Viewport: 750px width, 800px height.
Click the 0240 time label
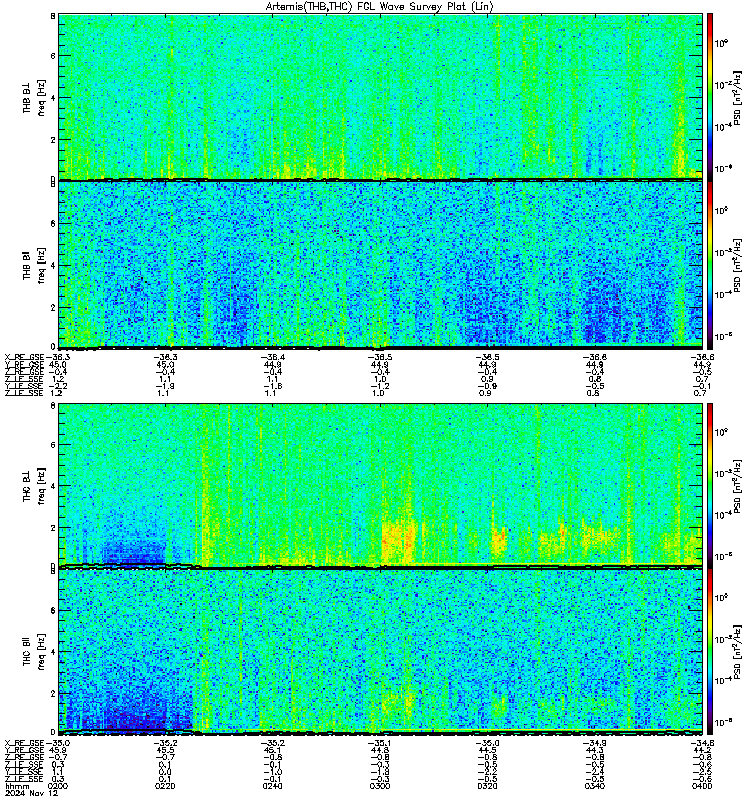272,786
